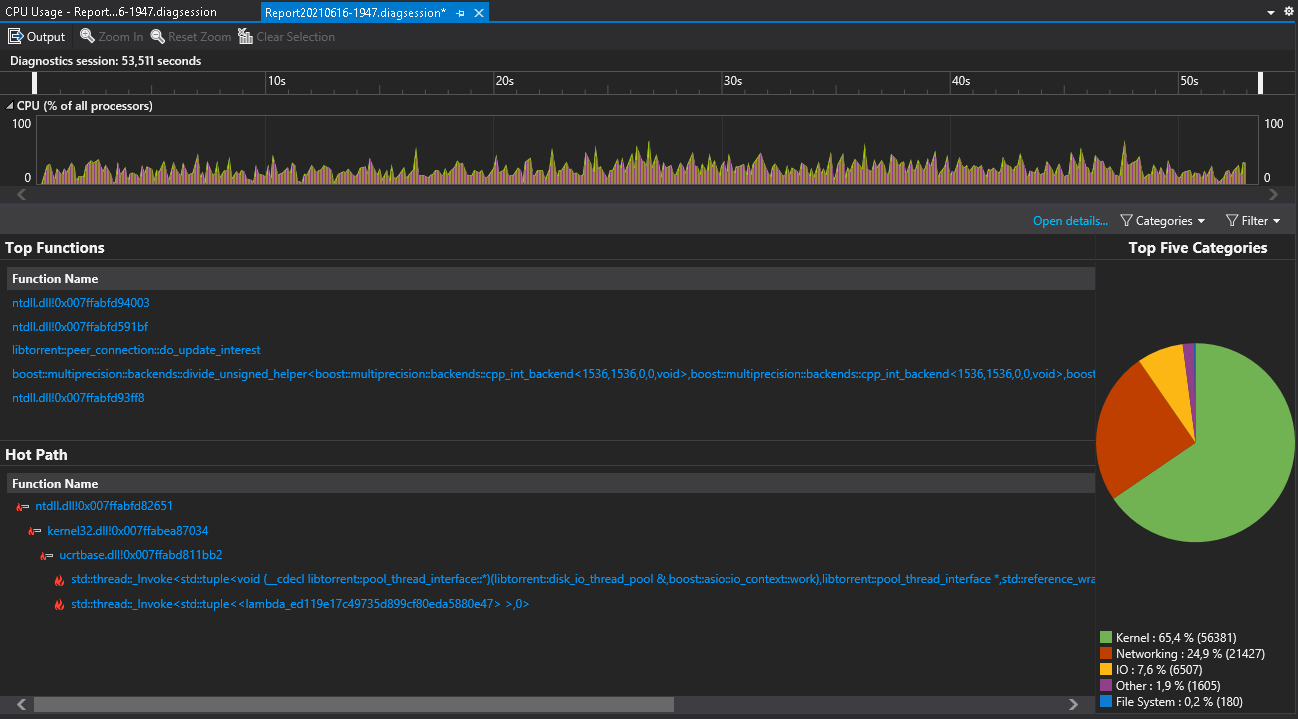The width and height of the screenshot is (1298, 719).
Task: Switch to the CPU Usage report tab
Action: point(110,12)
